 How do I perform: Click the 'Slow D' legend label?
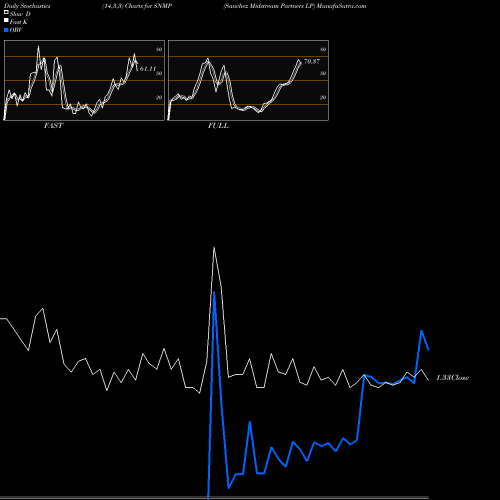pos(20,14)
